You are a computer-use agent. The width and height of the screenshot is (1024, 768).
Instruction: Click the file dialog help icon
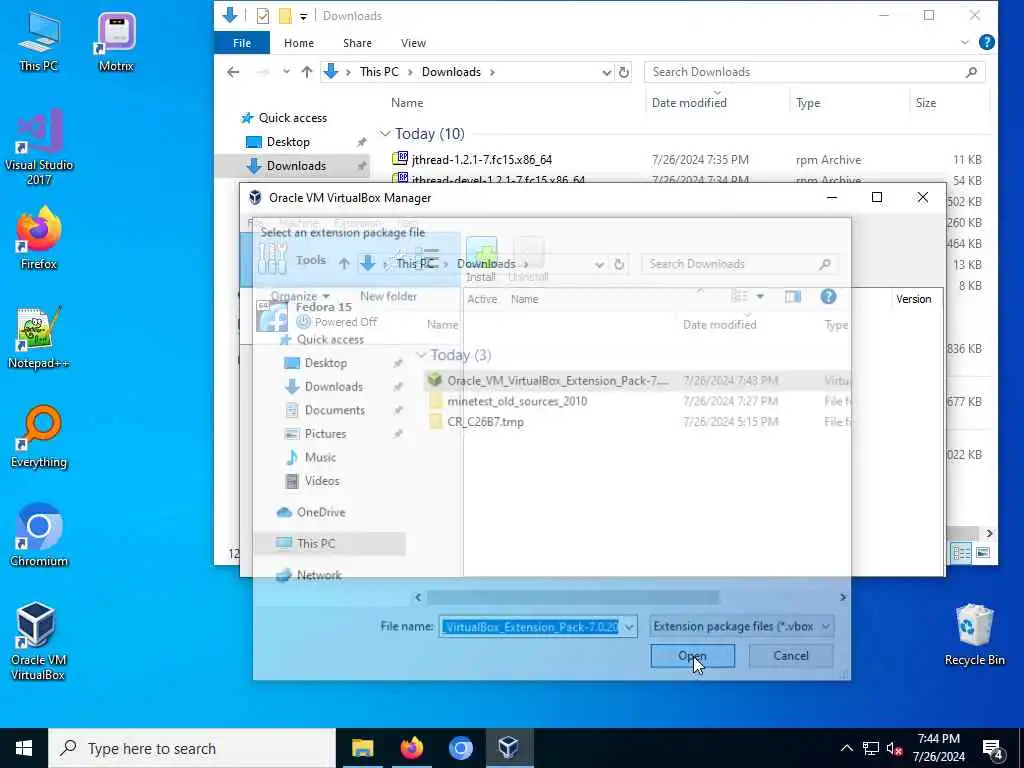click(828, 296)
